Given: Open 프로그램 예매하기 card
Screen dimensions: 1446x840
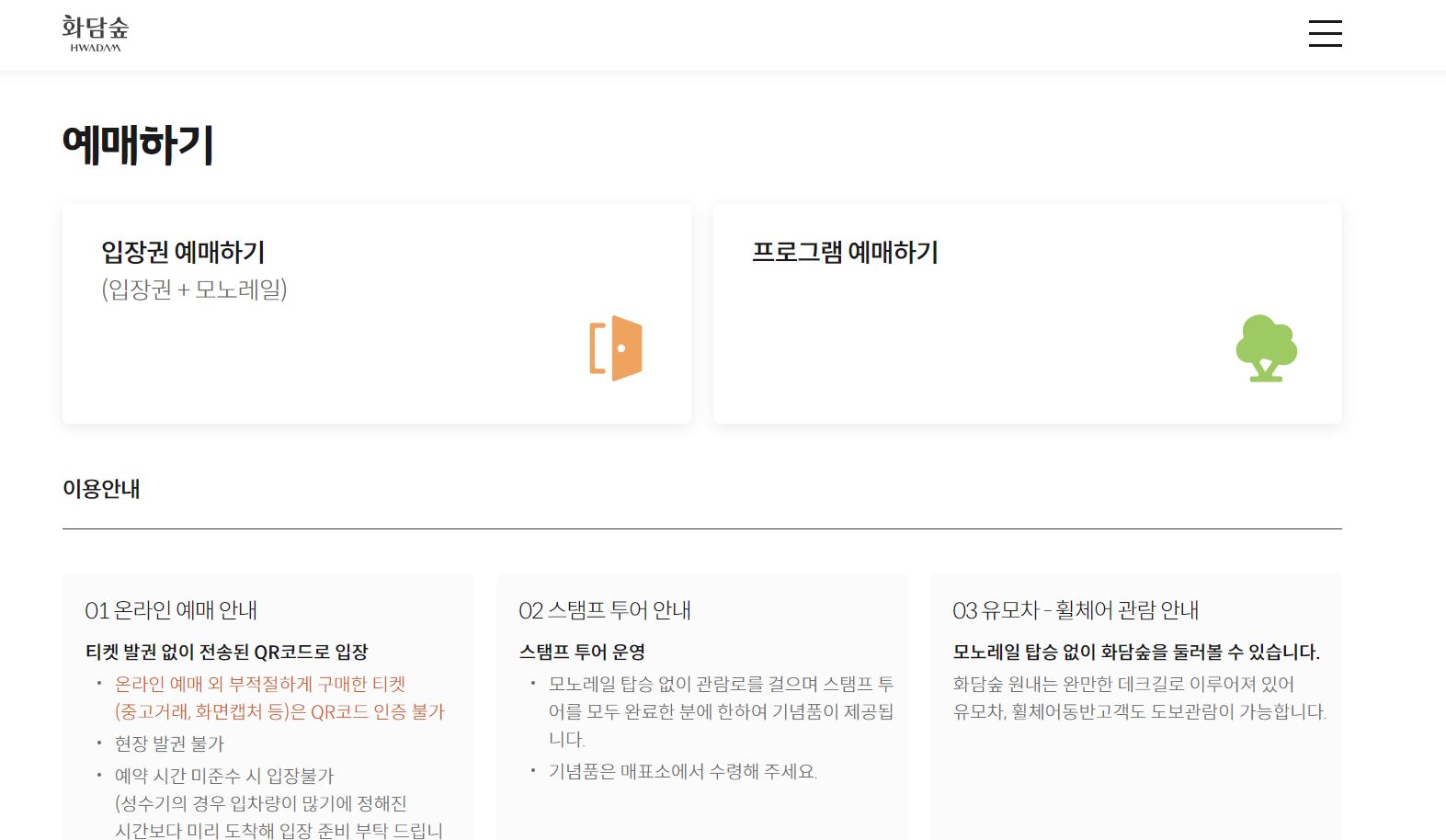Looking at the screenshot, I should point(1028,313).
